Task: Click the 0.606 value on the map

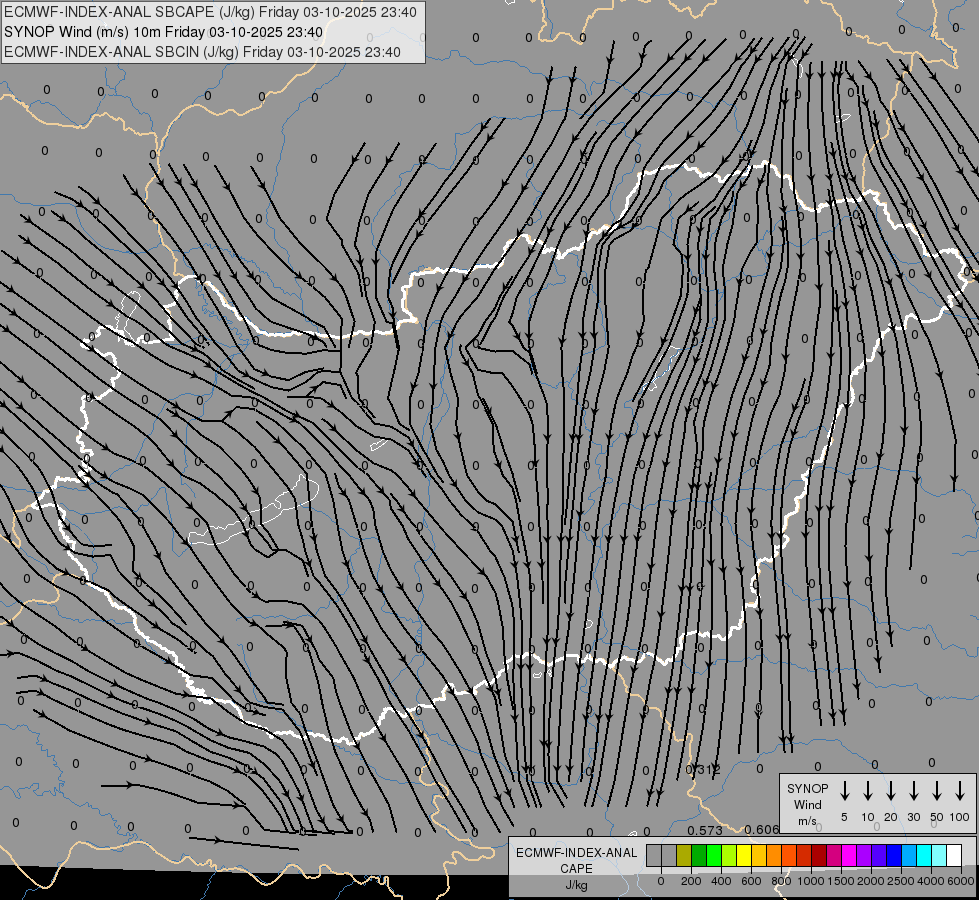Action: pyautogui.click(x=762, y=830)
